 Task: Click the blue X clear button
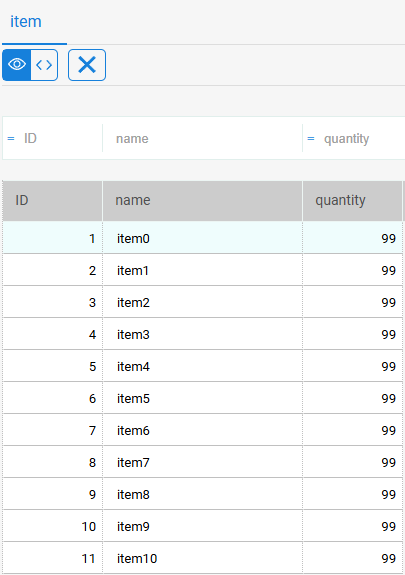pos(87,65)
